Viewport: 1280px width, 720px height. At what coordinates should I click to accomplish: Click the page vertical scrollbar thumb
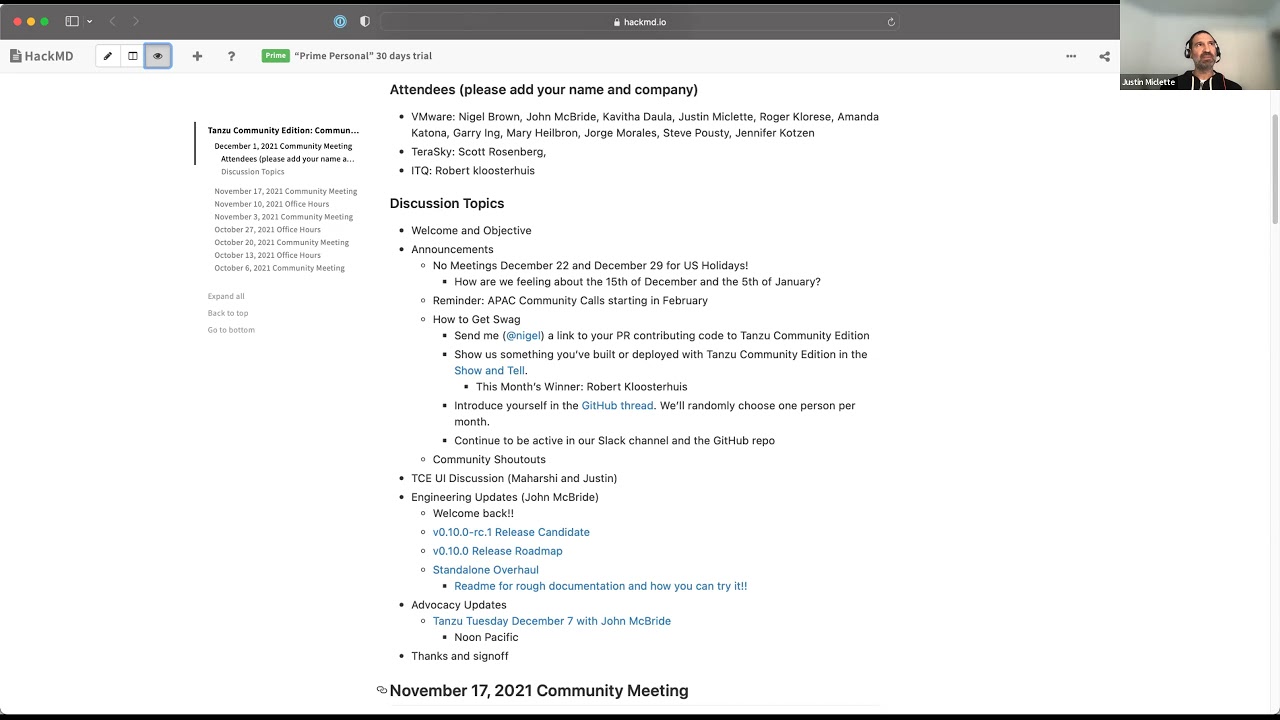[x=1274, y=168]
